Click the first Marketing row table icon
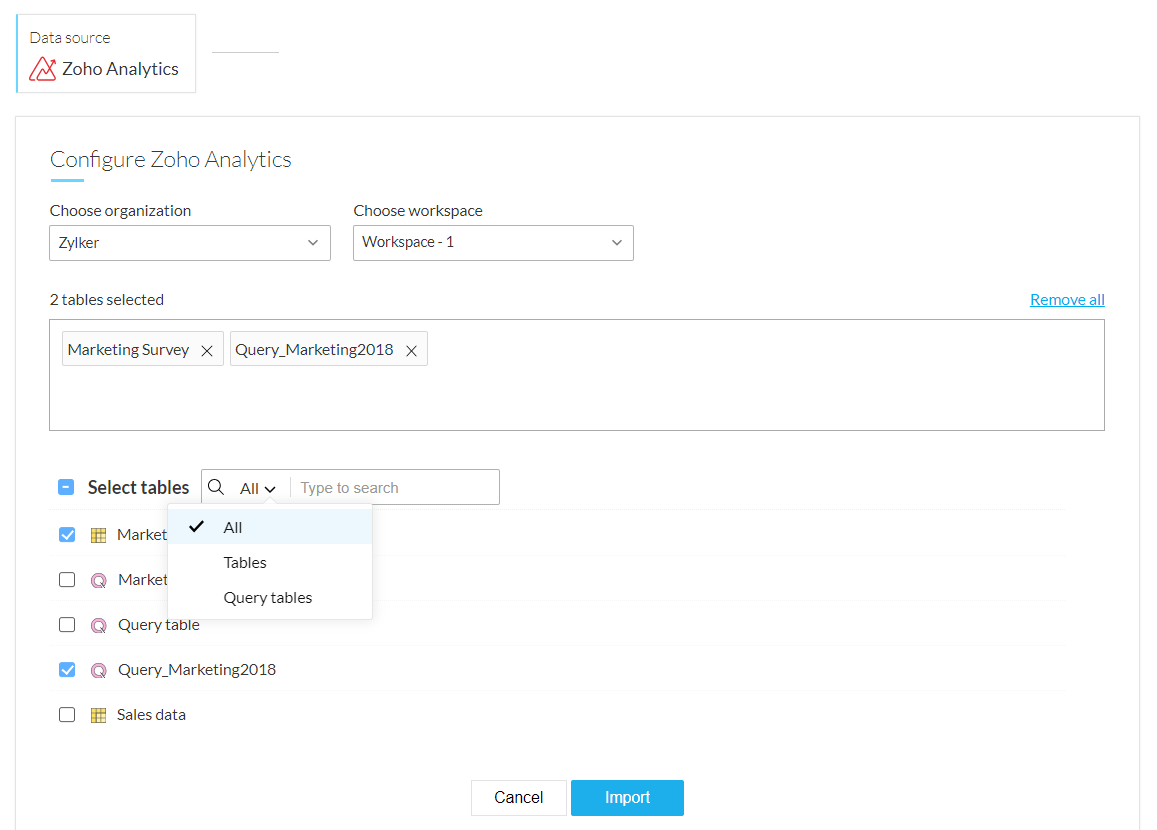 point(98,535)
